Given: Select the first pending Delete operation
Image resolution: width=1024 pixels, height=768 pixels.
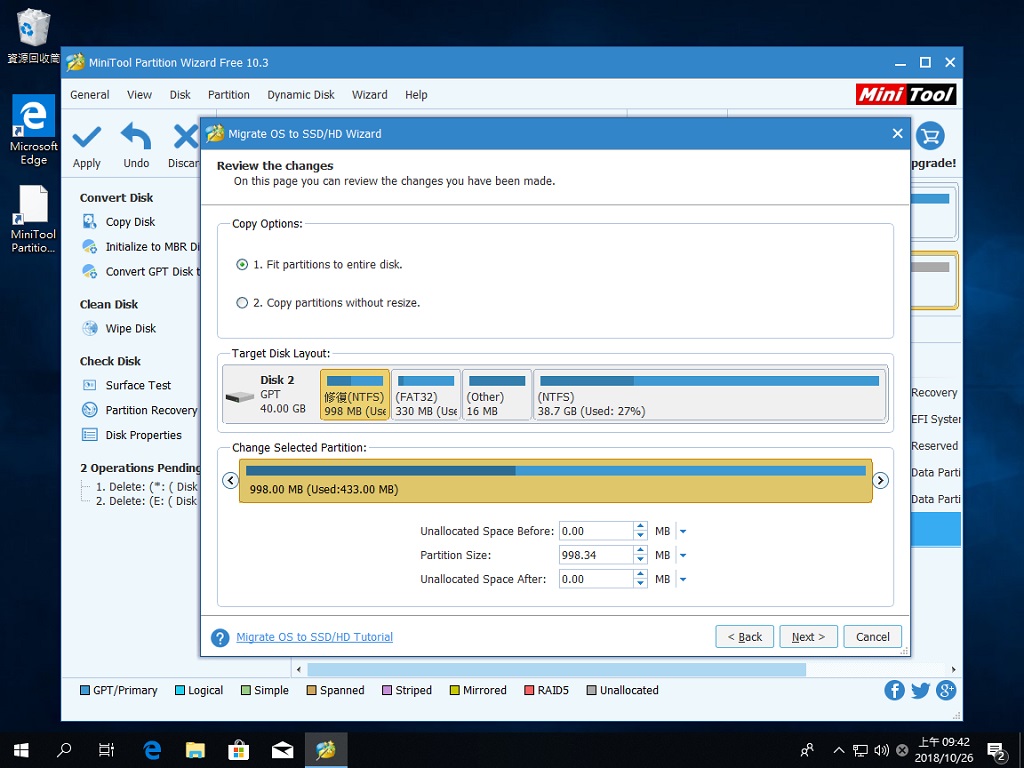Looking at the screenshot, I should tap(146, 487).
